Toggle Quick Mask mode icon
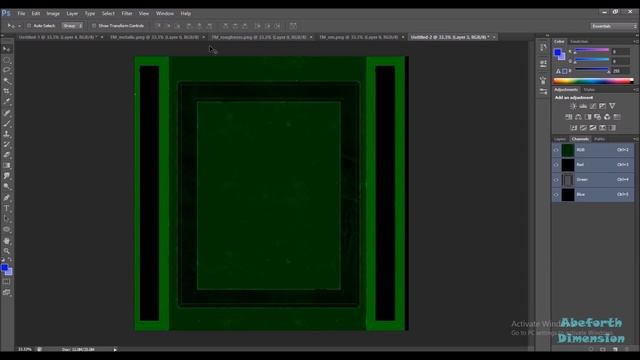 7,282
